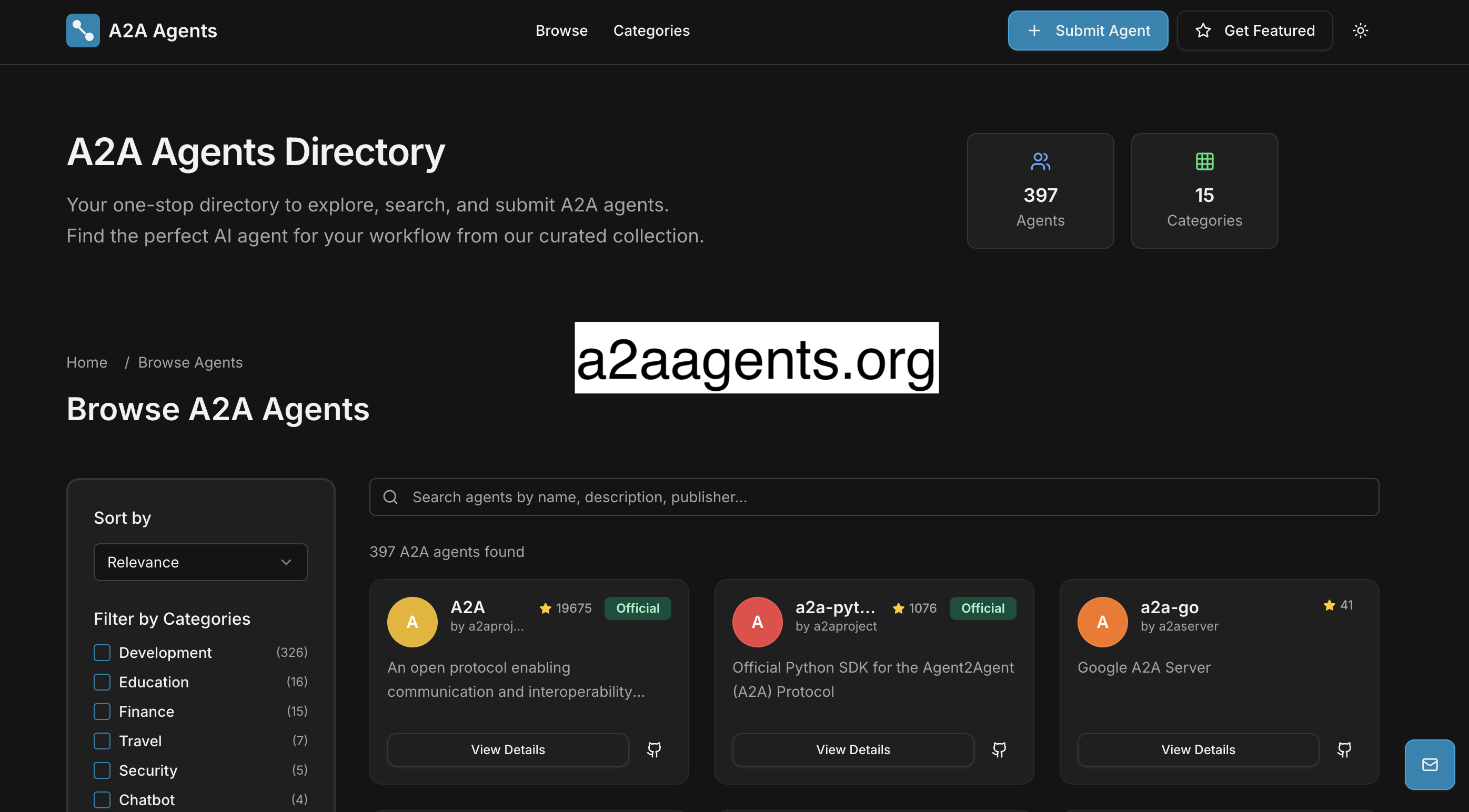Viewport: 1469px width, 812px height.
Task: Open the Browse menu item
Action: click(x=561, y=30)
